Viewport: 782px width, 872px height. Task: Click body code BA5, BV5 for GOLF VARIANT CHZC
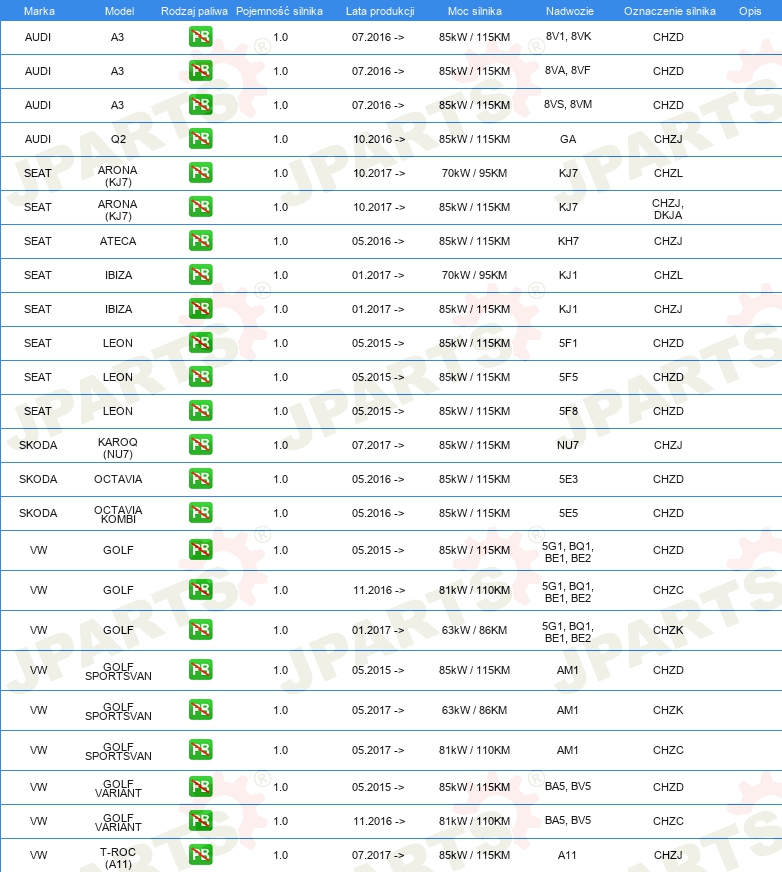coord(567,820)
